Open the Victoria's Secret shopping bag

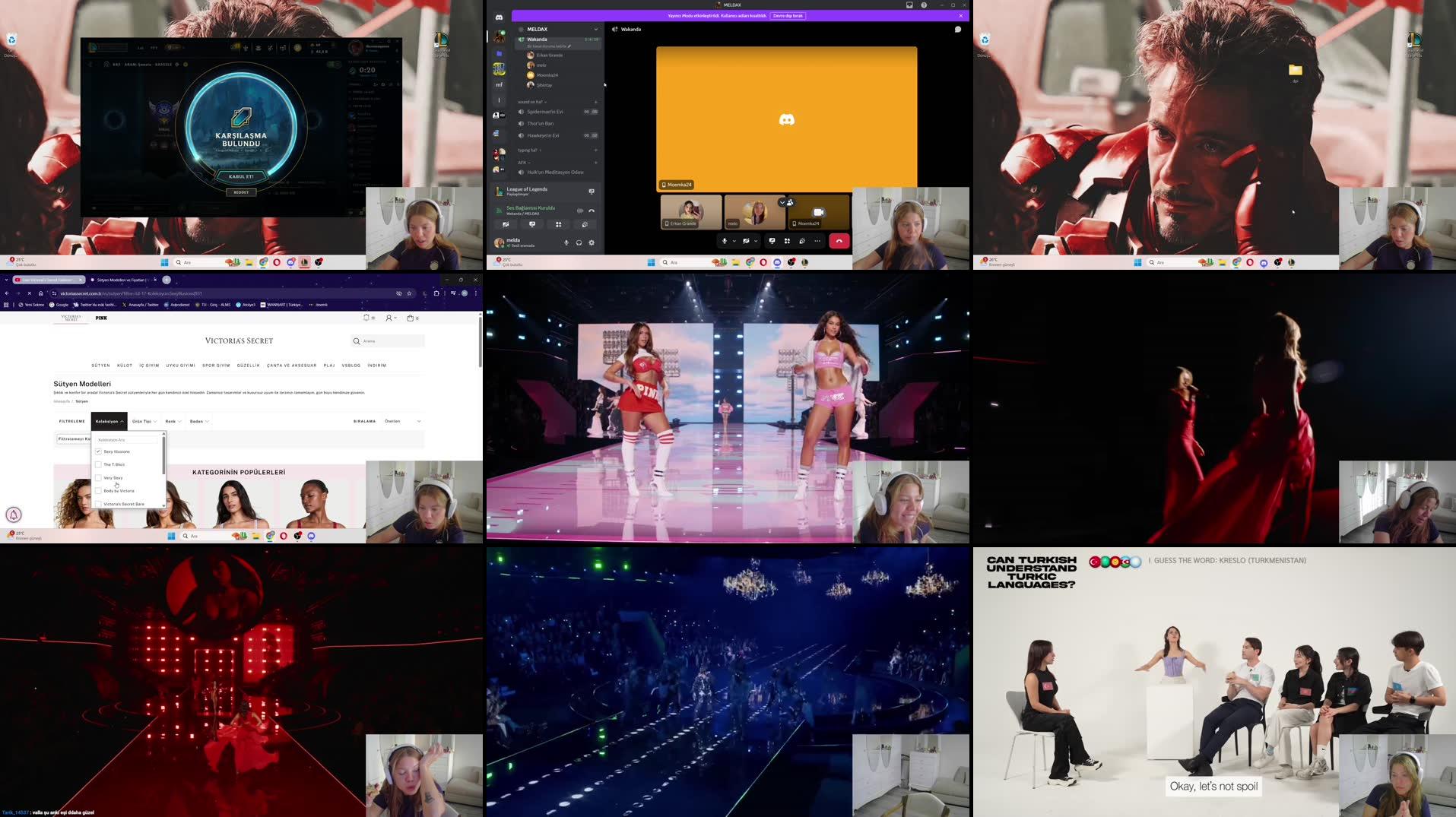pyautogui.click(x=411, y=318)
